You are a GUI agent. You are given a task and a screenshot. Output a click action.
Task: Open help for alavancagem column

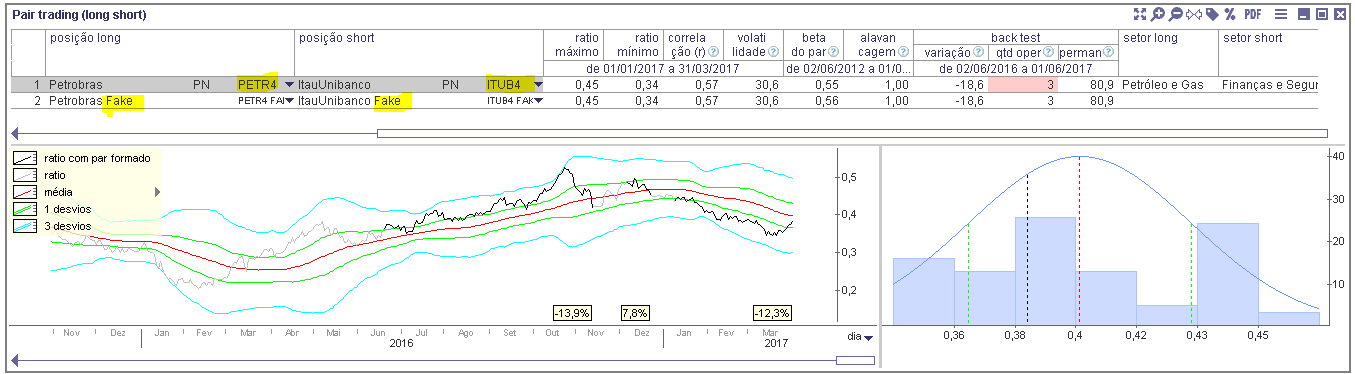[903, 52]
